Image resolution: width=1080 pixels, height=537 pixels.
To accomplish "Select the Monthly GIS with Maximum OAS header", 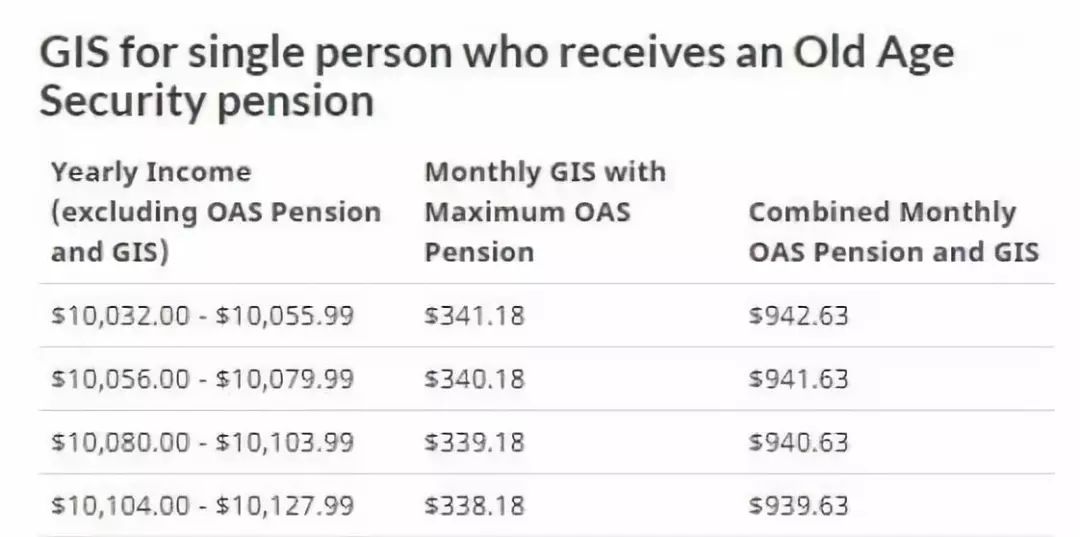I will 545,211.
